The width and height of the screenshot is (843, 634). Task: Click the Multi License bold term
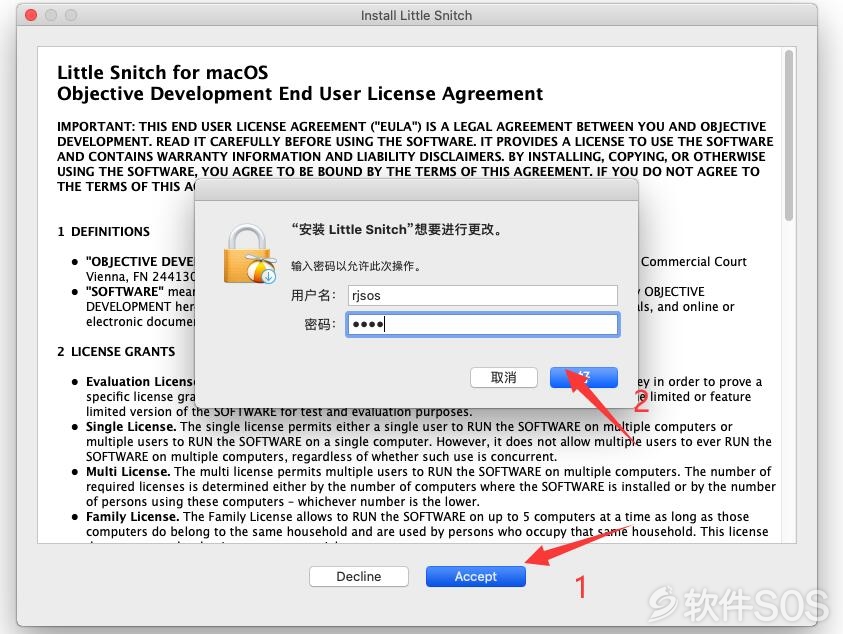coord(128,472)
